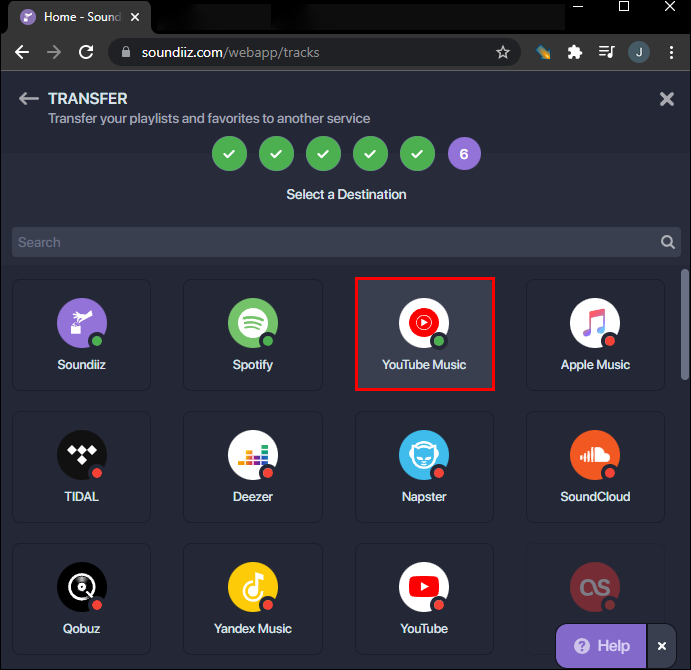Click the search magnifier icon
The width and height of the screenshot is (691, 670).
tap(668, 242)
